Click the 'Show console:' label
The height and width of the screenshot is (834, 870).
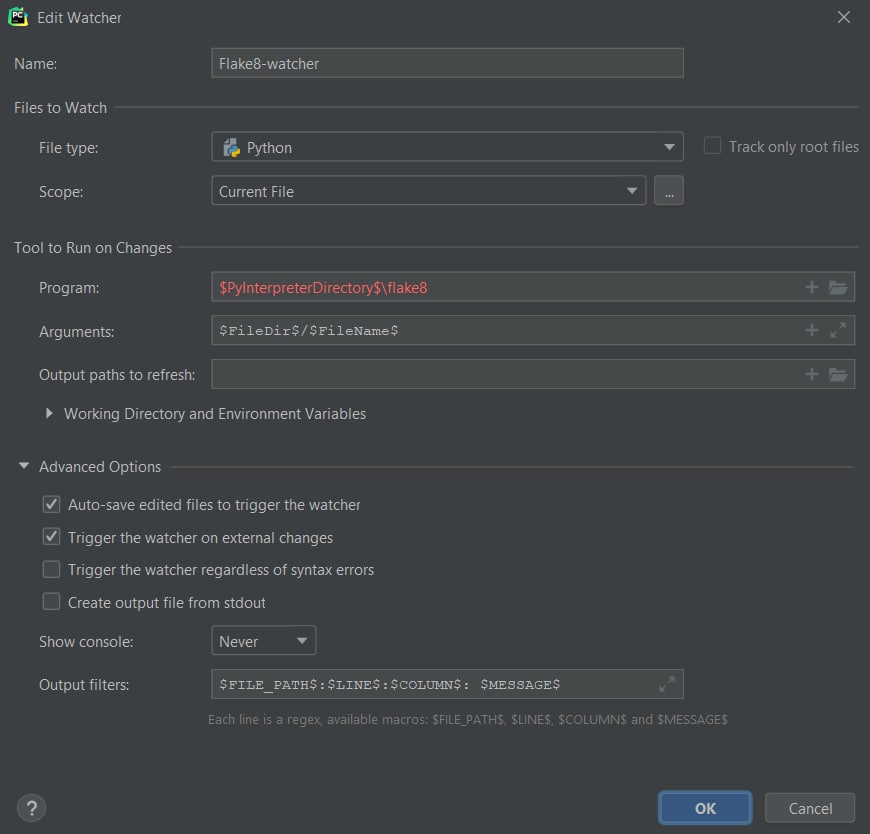point(86,641)
